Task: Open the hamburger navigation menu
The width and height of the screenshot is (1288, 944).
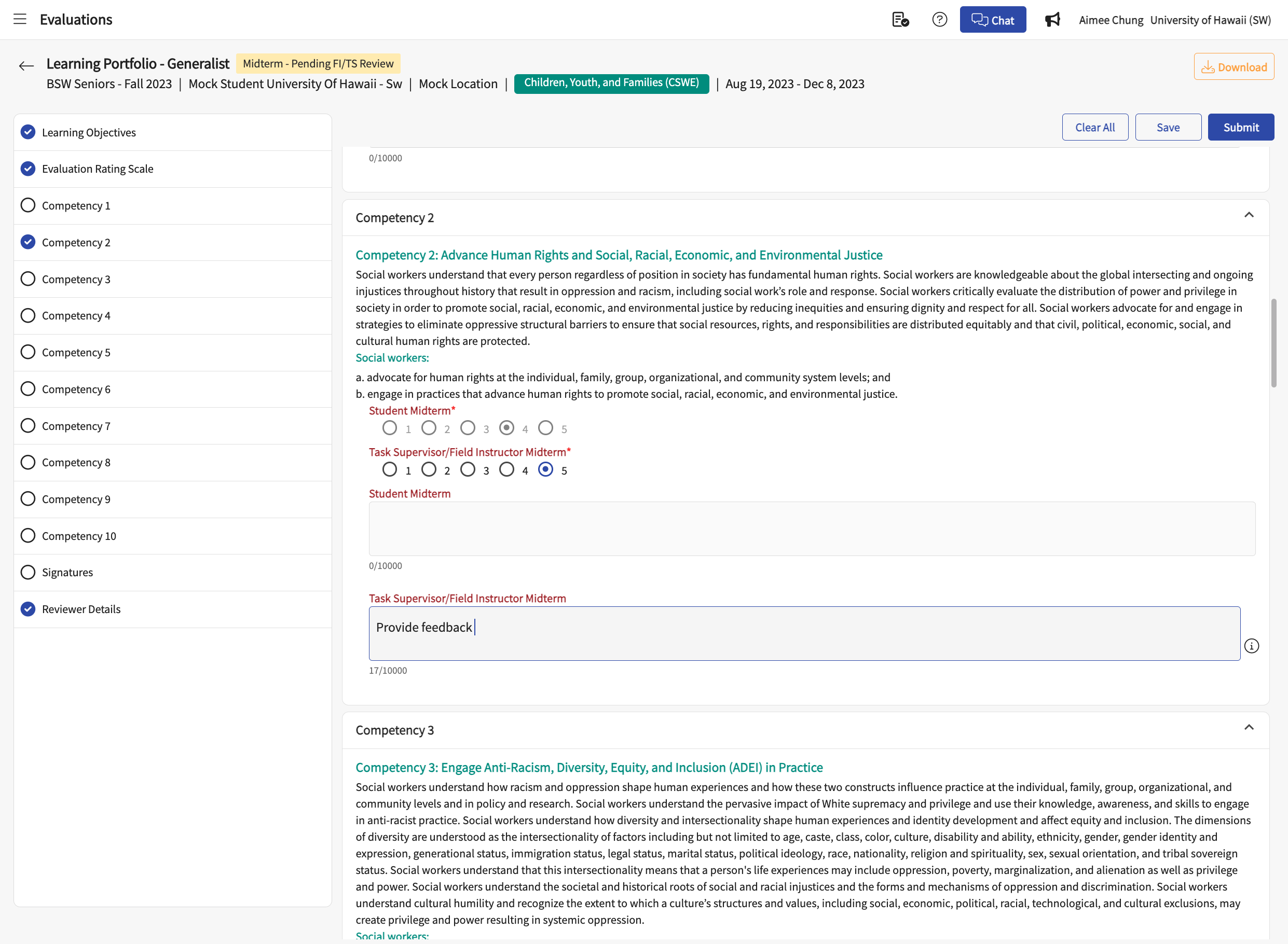Action: [20, 19]
